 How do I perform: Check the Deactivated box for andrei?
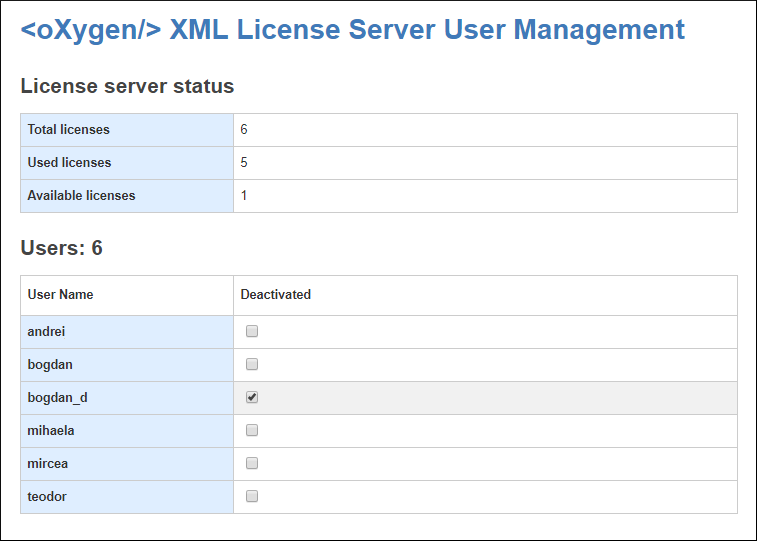coord(252,331)
